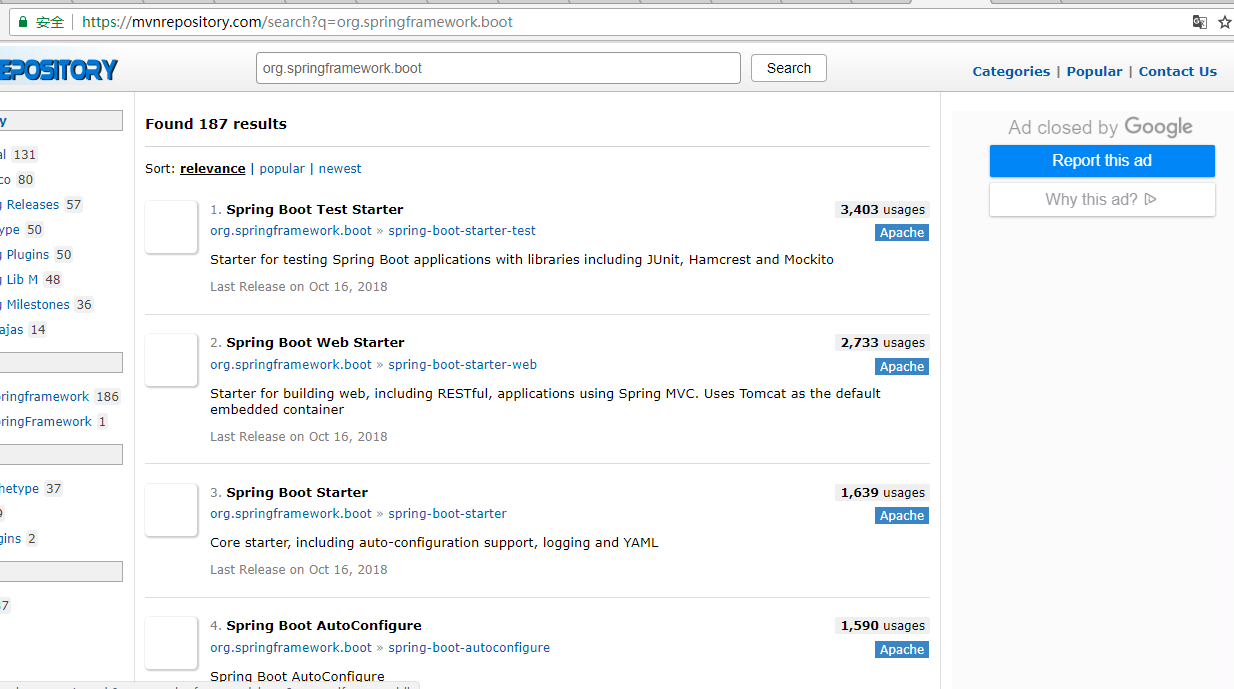Open the Spring Boot AutoConfigure thumbnail
This screenshot has height=689, width=1234.
[x=171, y=643]
